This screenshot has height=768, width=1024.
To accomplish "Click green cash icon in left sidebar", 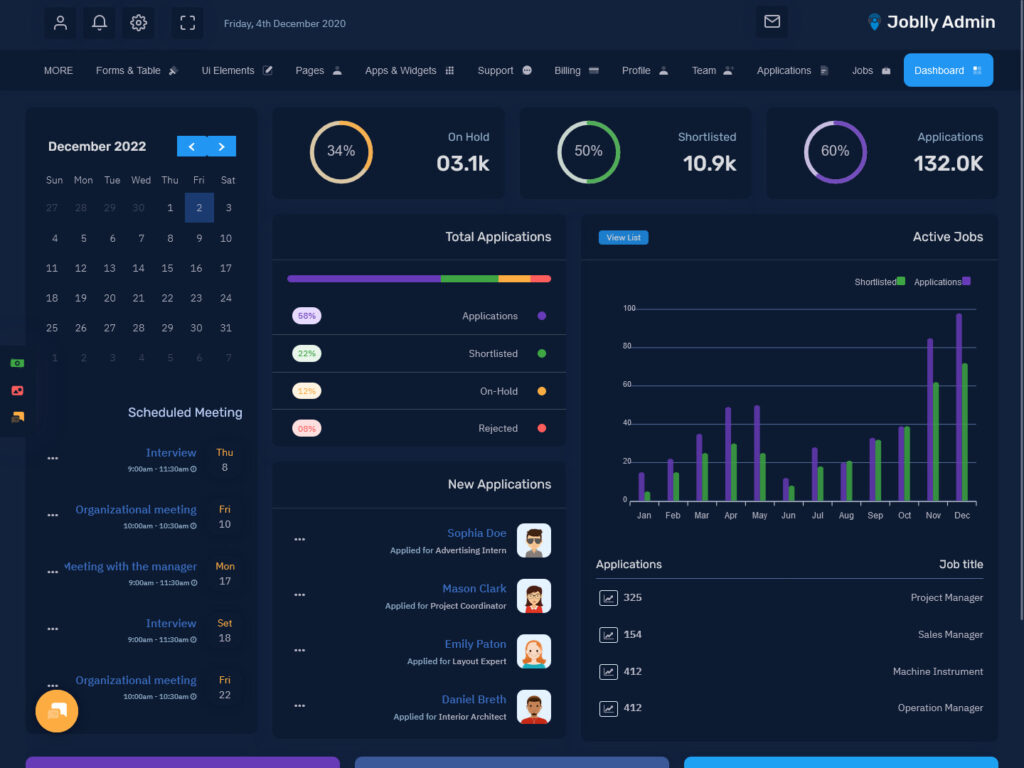I will coord(18,363).
